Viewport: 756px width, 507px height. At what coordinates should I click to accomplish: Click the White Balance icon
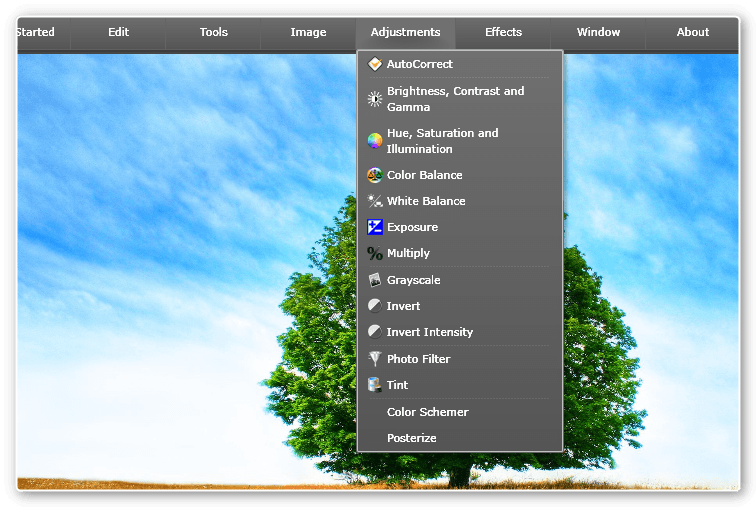pyautogui.click(x=374, y=201)
